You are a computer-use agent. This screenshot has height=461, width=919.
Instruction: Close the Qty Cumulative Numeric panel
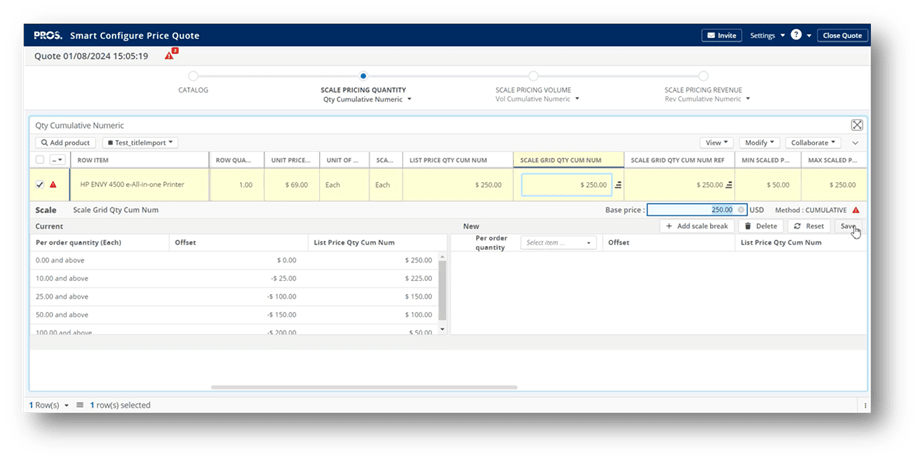click(x=857, y=125)
